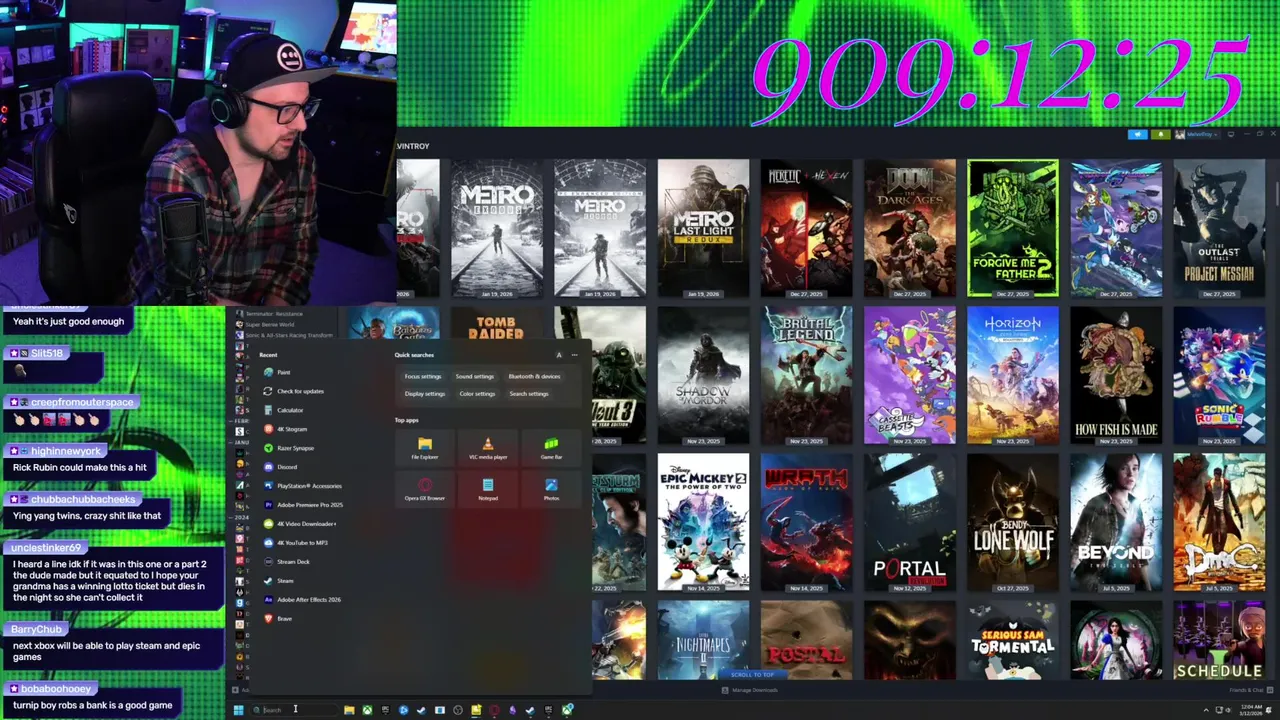
Task: Select the Postal game cover
Action: 806,640
